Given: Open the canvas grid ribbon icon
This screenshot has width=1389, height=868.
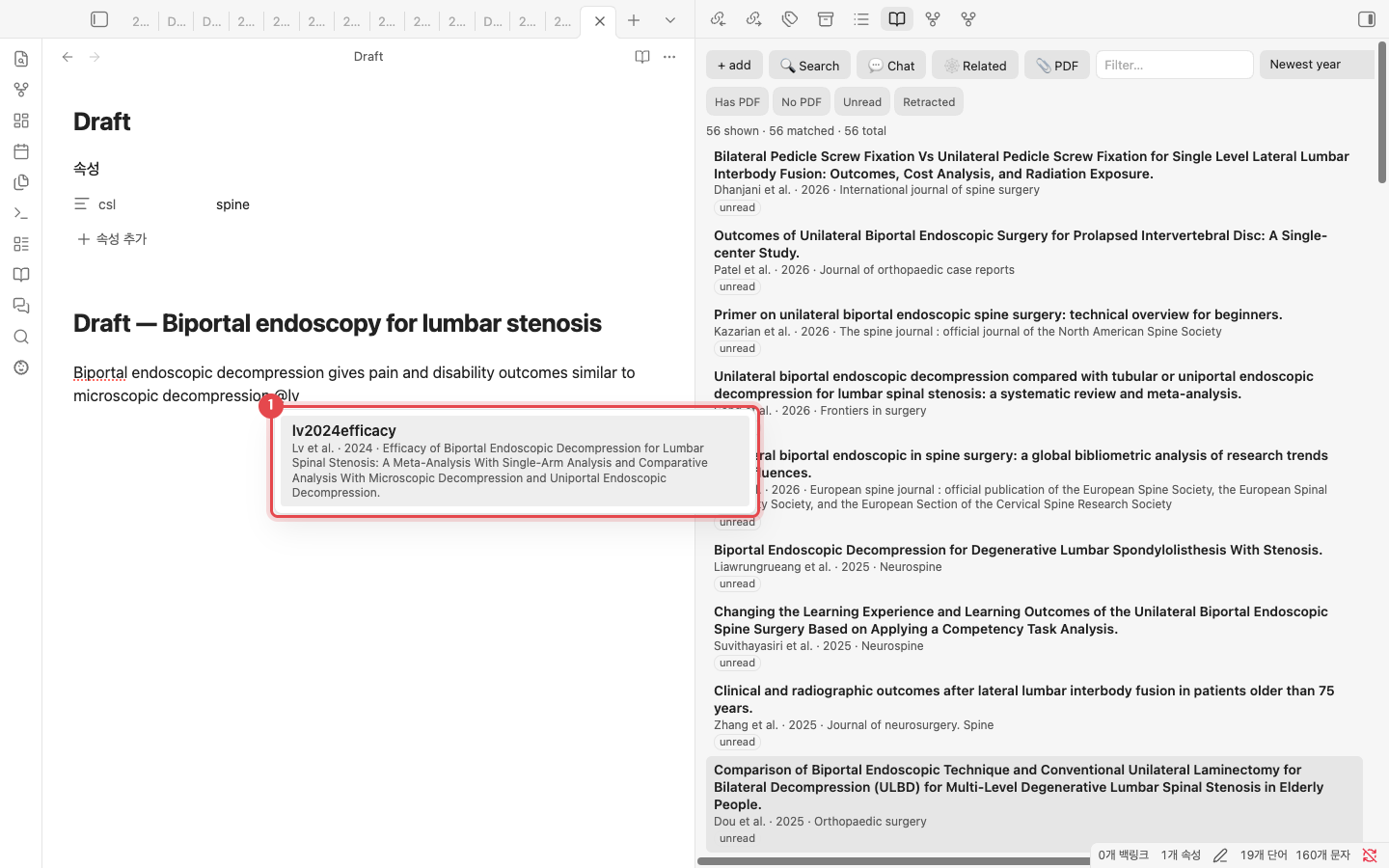Looking at the screenshot, I should click(21, 121).
